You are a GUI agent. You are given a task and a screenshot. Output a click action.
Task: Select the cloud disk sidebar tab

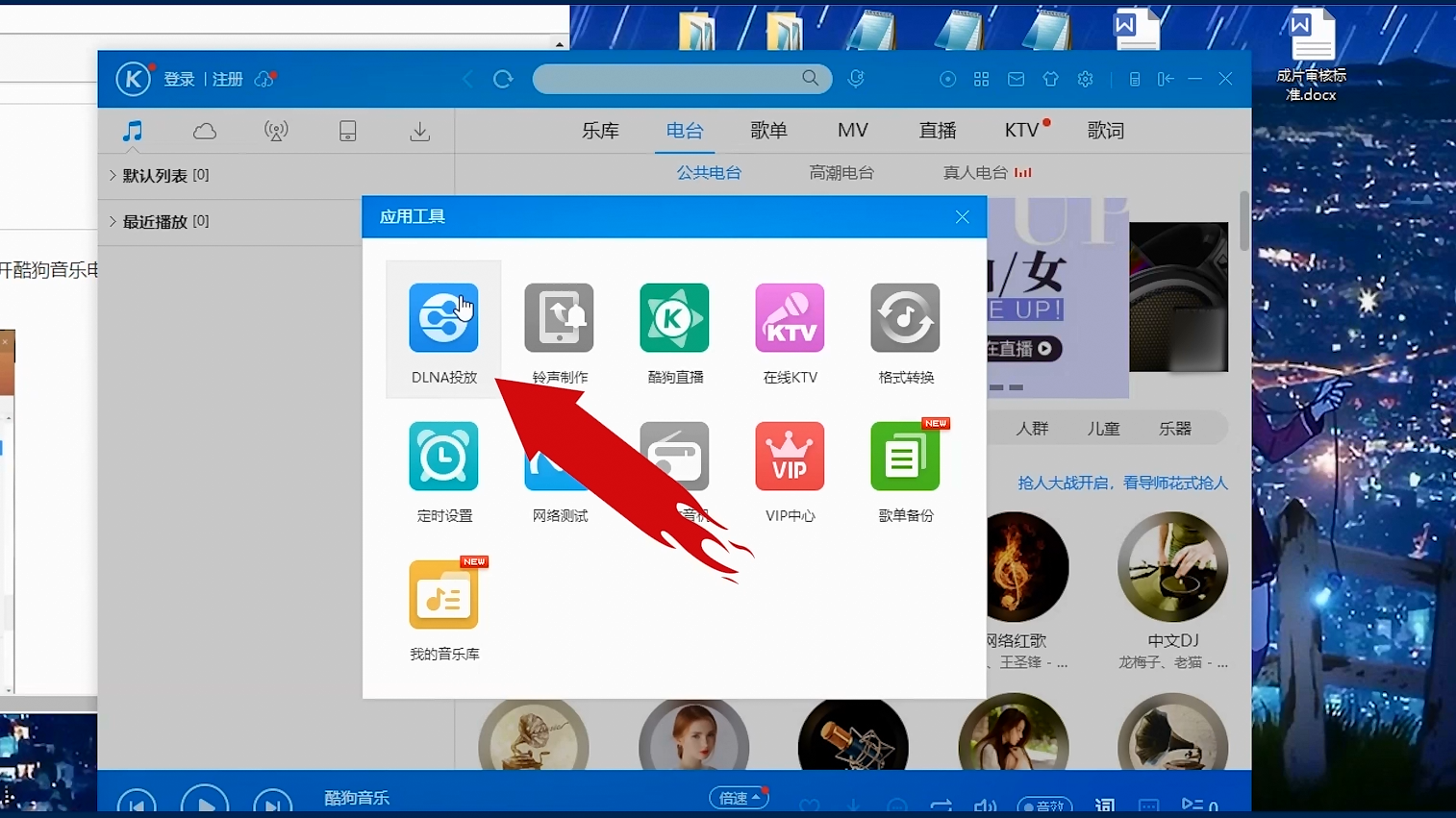(205, 131)
